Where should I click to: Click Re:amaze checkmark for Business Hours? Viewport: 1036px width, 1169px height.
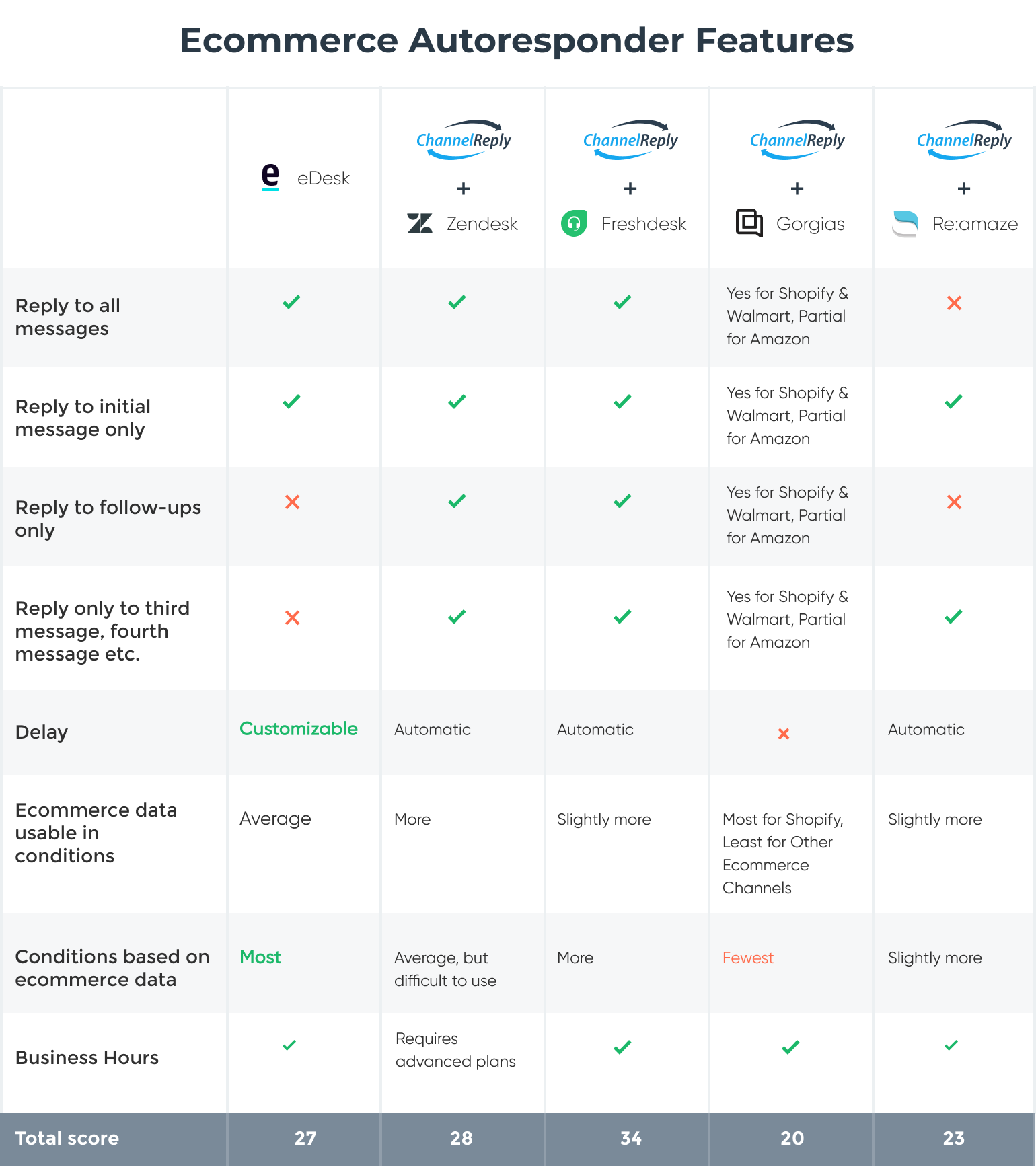click(x=951, y=1045)
